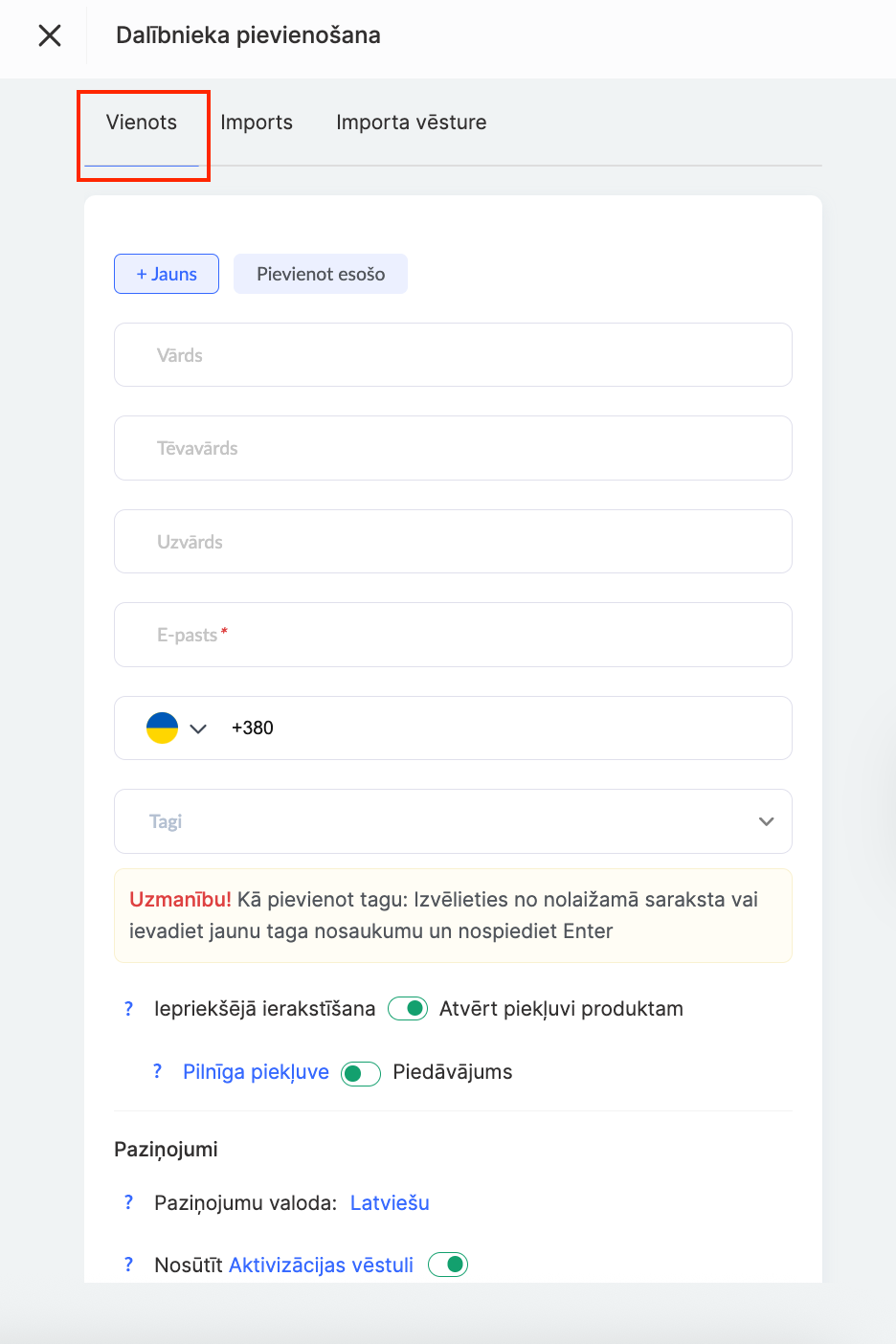This screenshot has width=896, height=1344.
Task: Click the Pievienot esošo button
Action: pyautogui.click(x=321, y=274)
